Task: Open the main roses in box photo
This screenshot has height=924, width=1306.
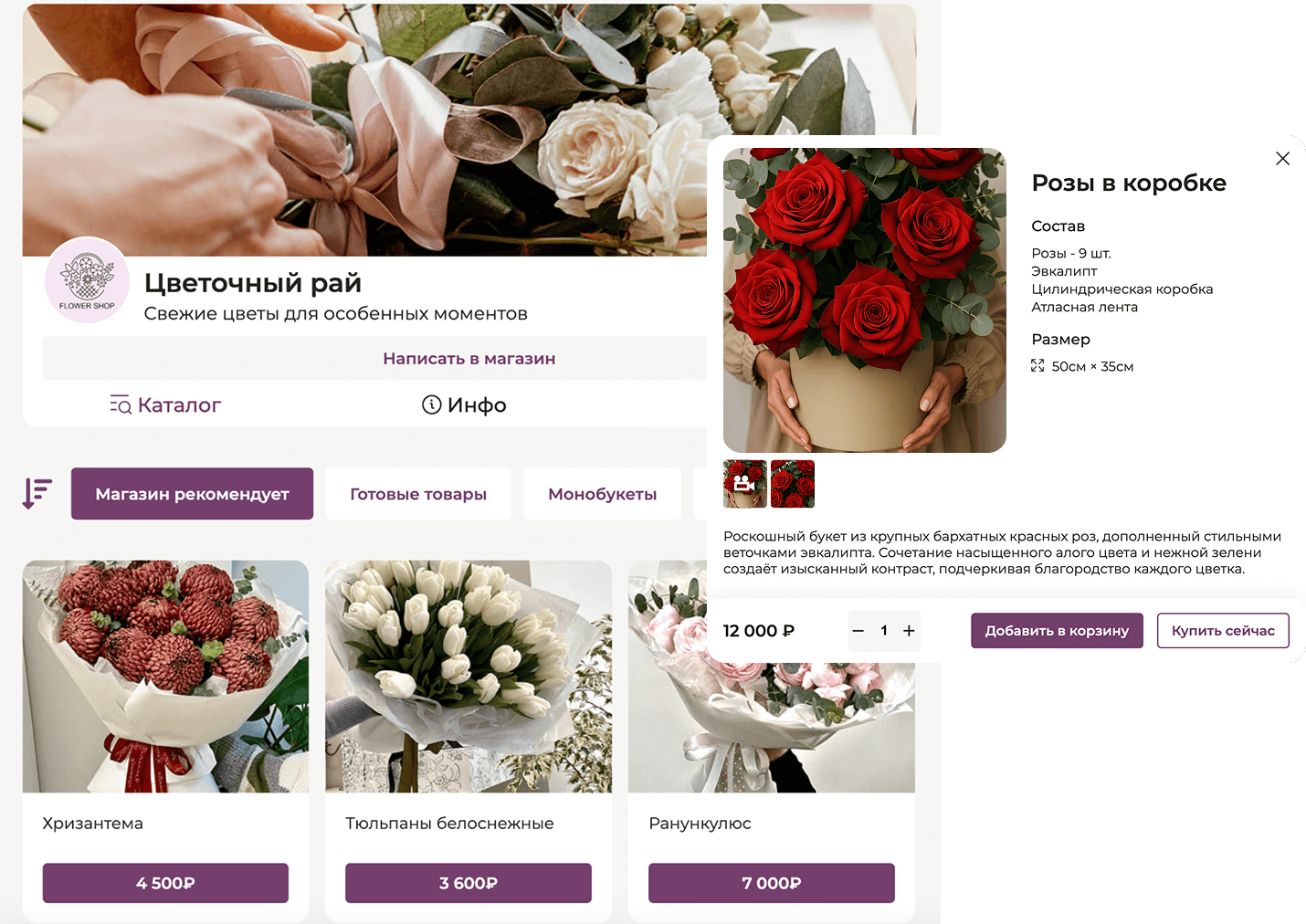Action: pyautogui.click(x=865, y=300)
